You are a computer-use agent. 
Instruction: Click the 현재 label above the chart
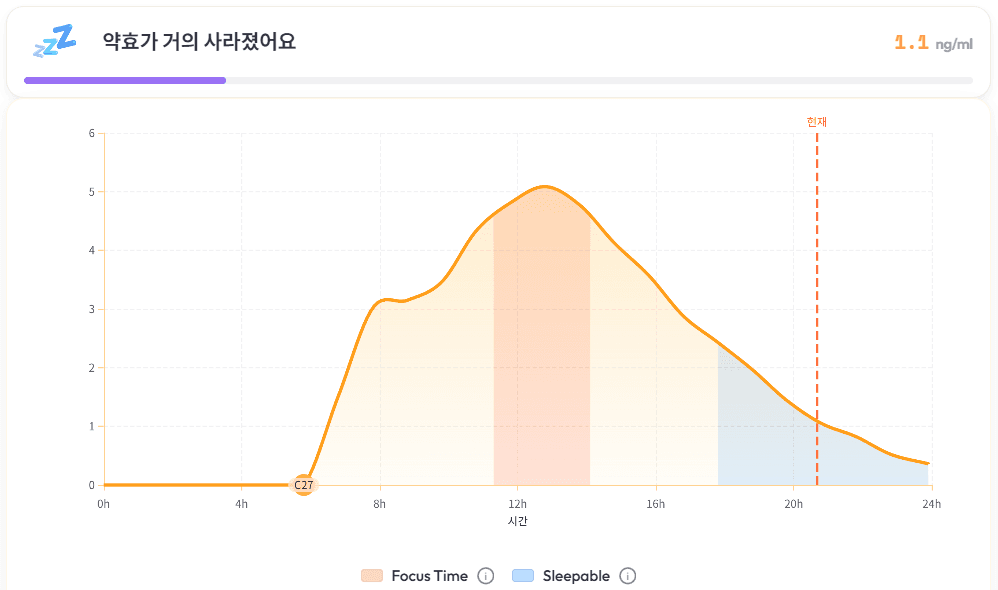[817, 122]
